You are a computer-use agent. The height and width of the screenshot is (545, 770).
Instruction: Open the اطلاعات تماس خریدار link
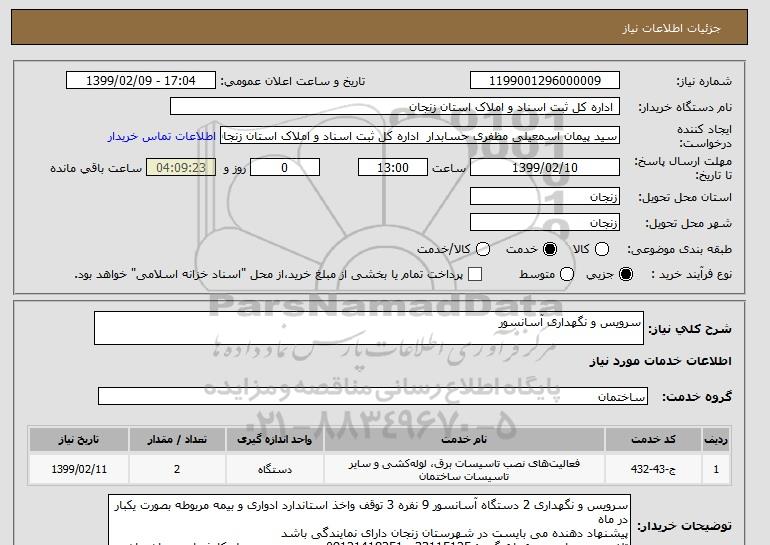(x=162, y=136)
